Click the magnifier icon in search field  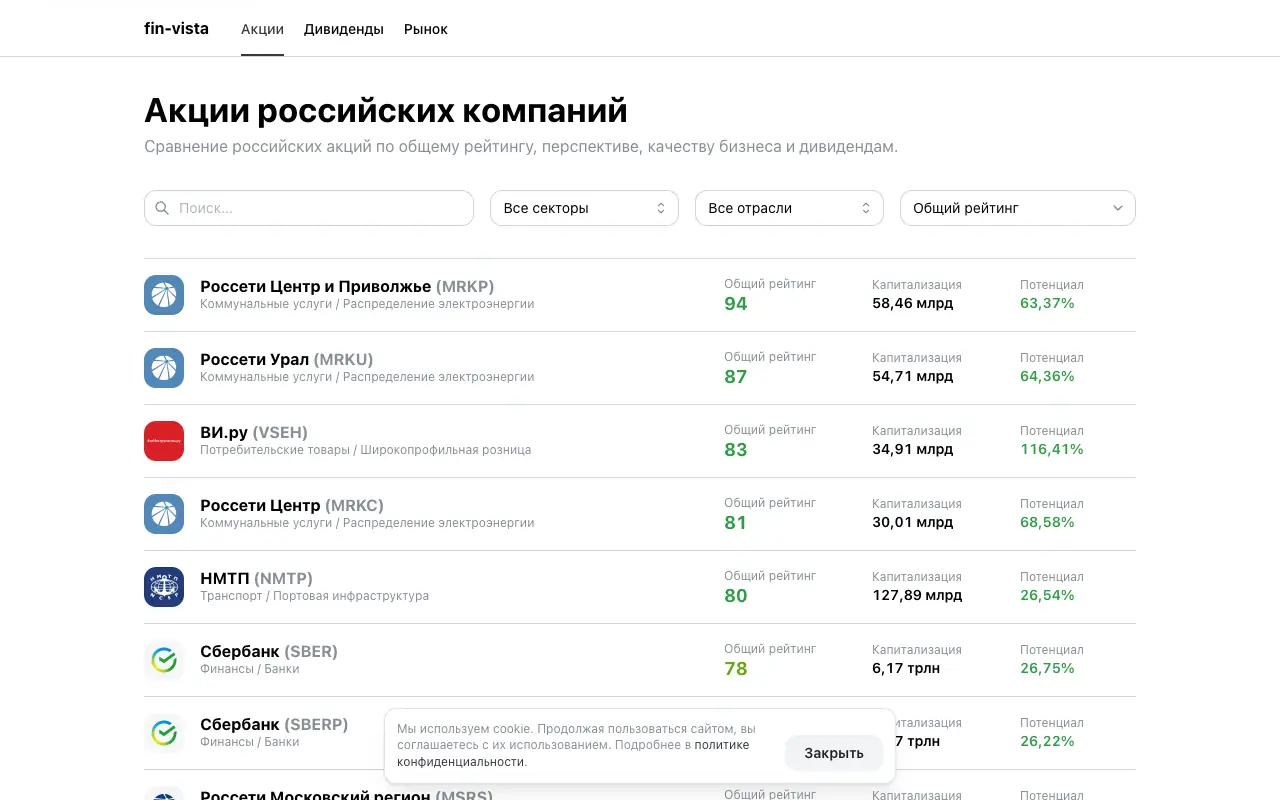162,208
